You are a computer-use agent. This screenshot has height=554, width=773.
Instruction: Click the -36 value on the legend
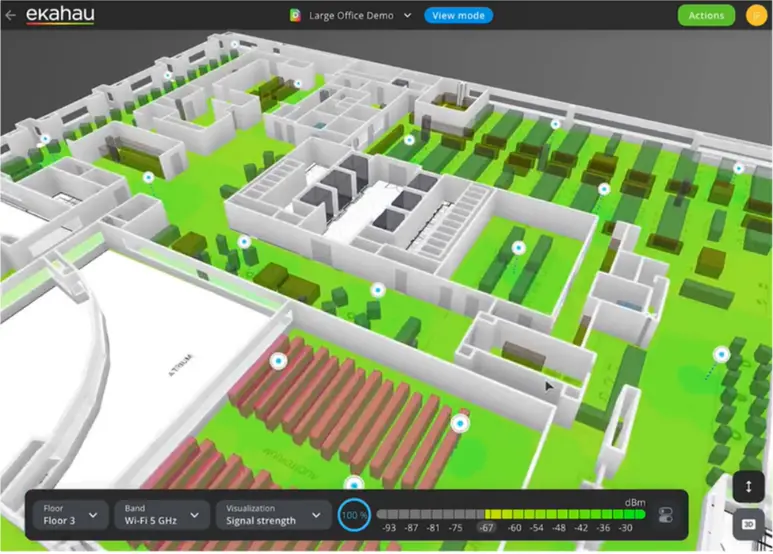point(603,528)
